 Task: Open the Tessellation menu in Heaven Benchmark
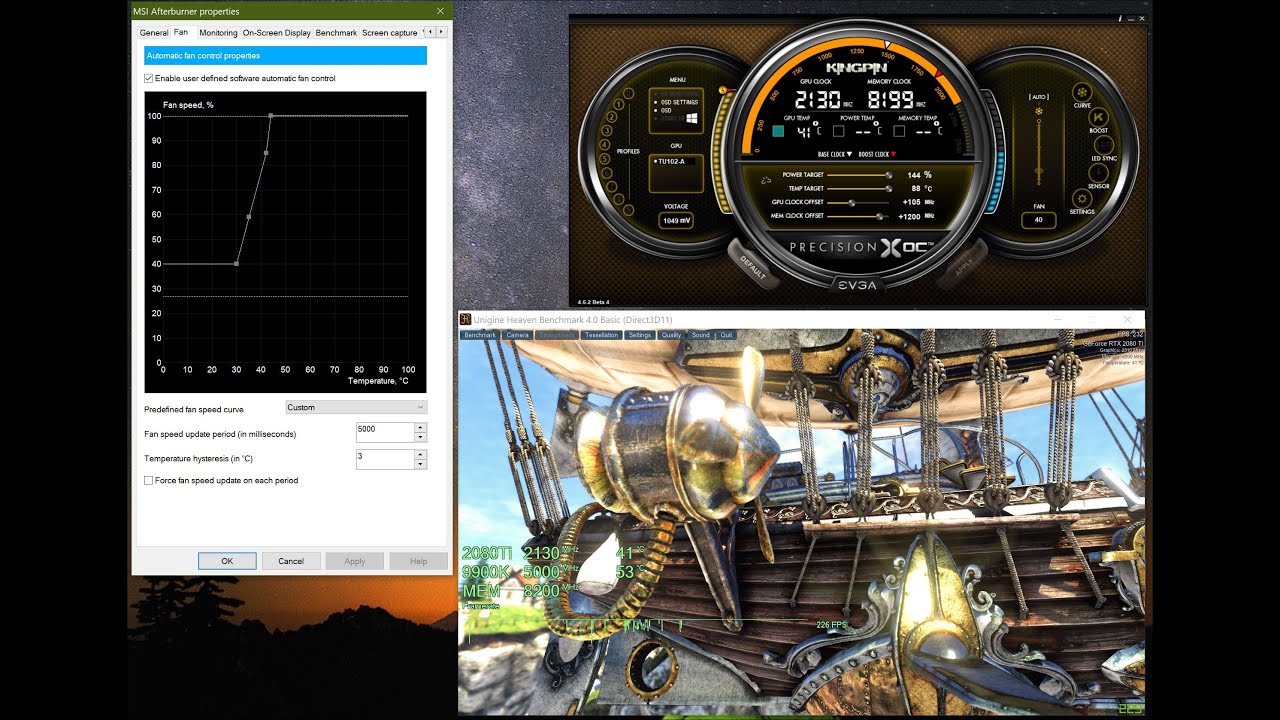[602, 335]
